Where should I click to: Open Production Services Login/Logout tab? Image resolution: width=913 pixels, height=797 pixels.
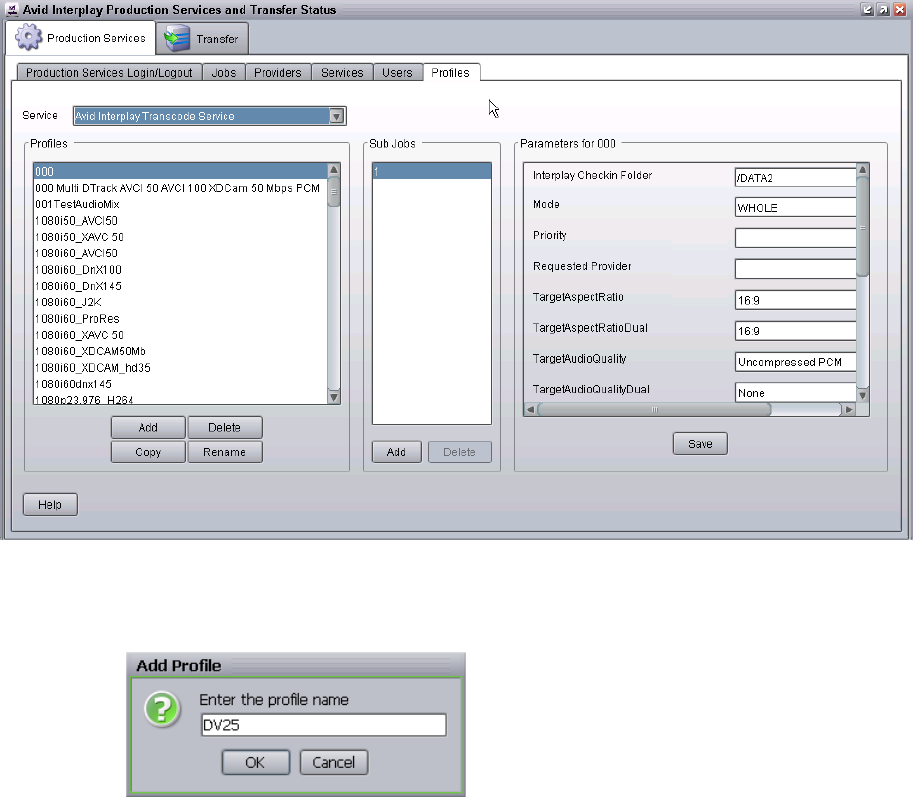tap(109, 72)
